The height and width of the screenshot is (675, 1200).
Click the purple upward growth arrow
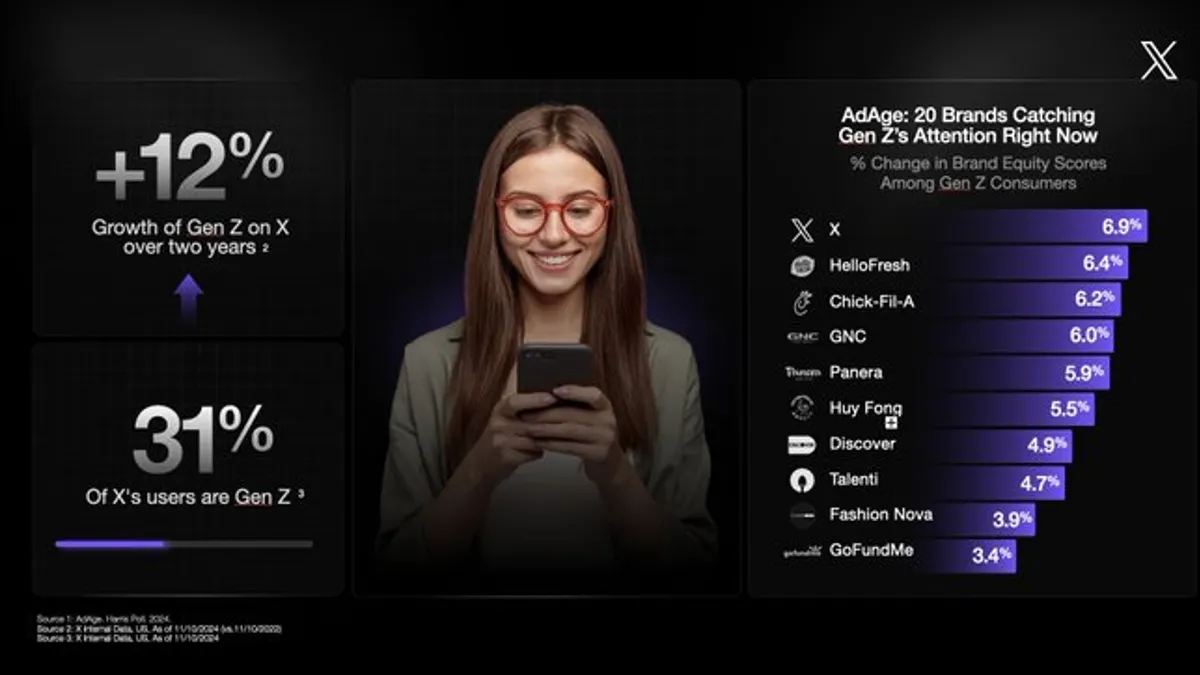[x=188, y=296]
